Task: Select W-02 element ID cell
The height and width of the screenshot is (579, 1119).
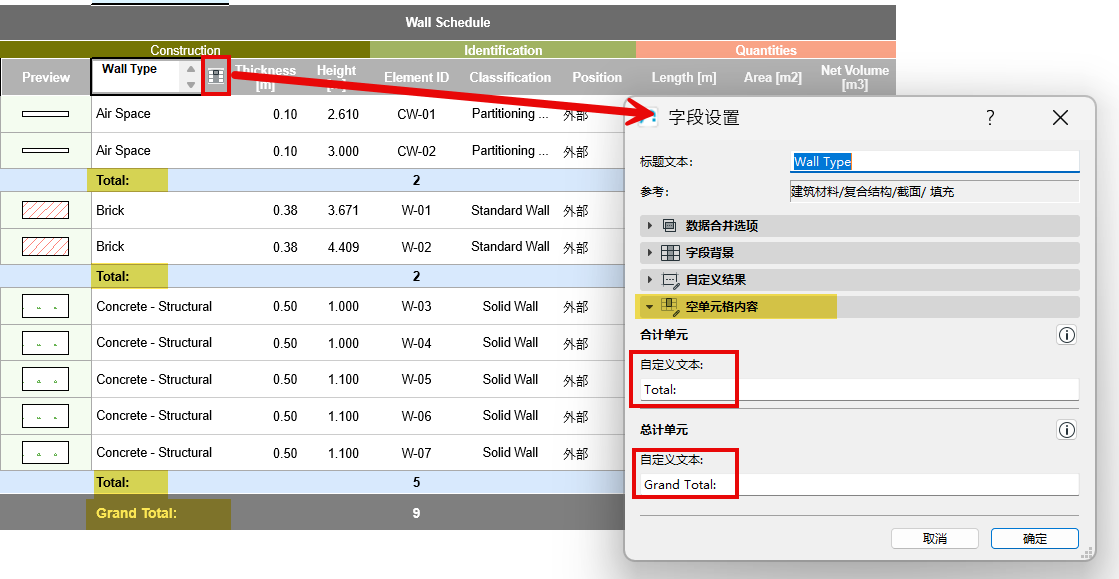Action: coord(416,247)
